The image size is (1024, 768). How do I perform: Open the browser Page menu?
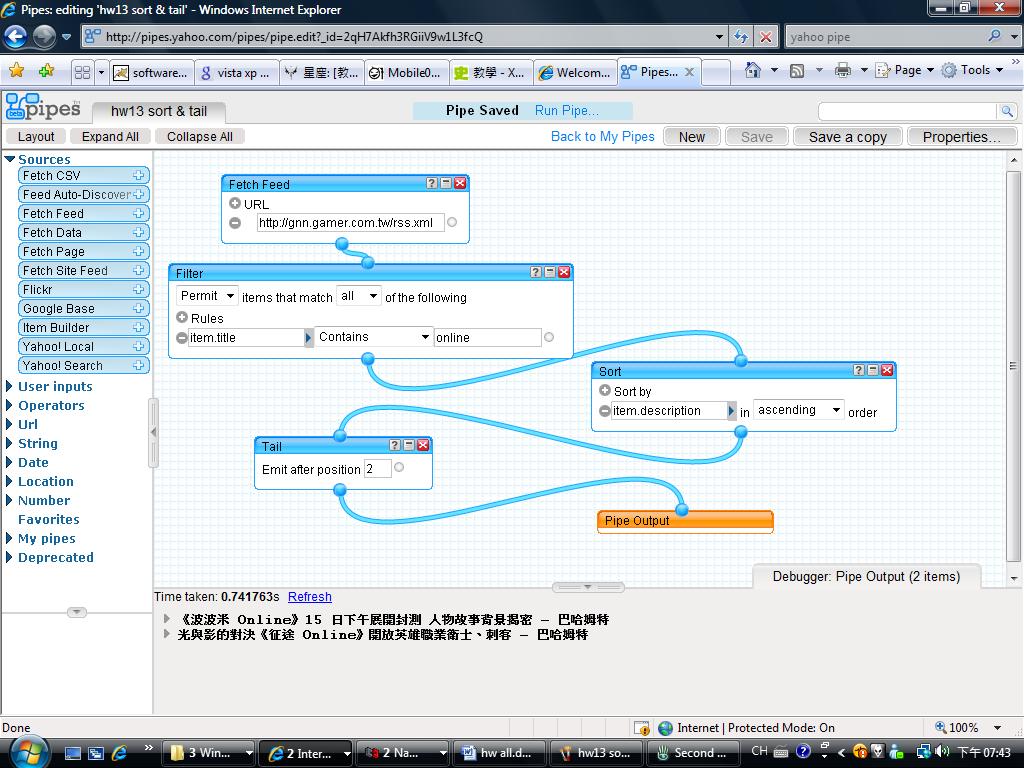pos(905,70)
